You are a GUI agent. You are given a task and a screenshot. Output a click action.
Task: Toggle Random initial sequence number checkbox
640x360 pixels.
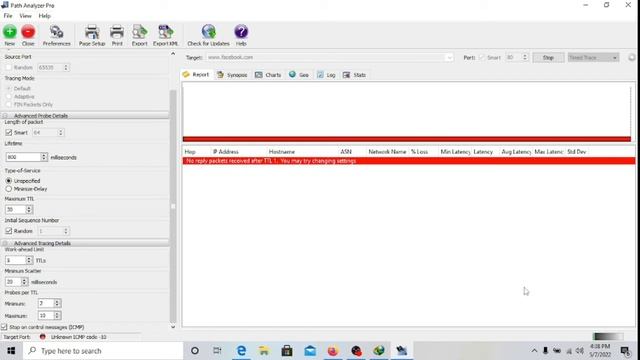(x=9, y=231)
